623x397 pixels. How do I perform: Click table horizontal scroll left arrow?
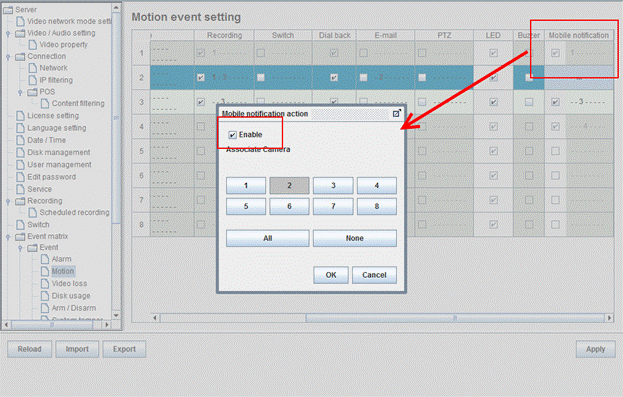155,318
